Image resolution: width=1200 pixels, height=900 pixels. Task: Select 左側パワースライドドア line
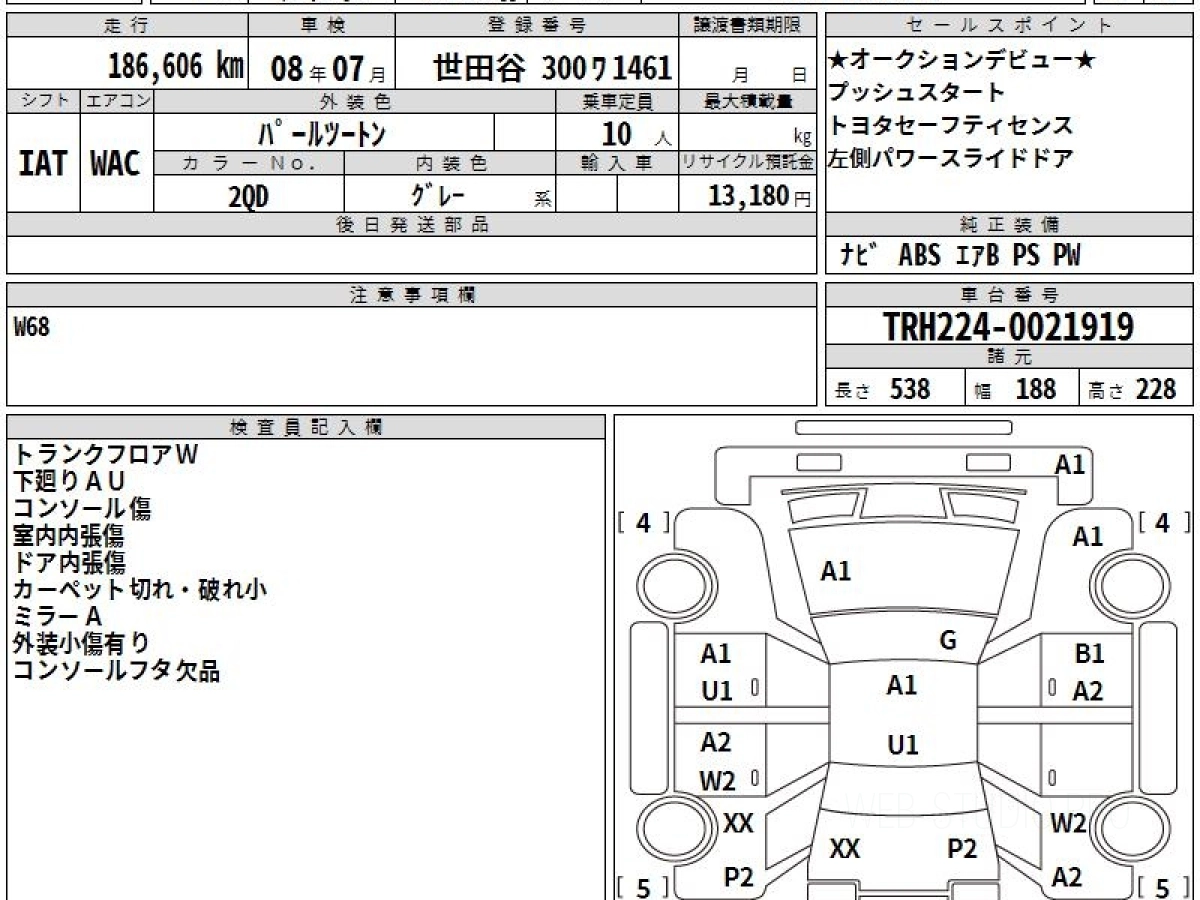click(x=951, y=158)
